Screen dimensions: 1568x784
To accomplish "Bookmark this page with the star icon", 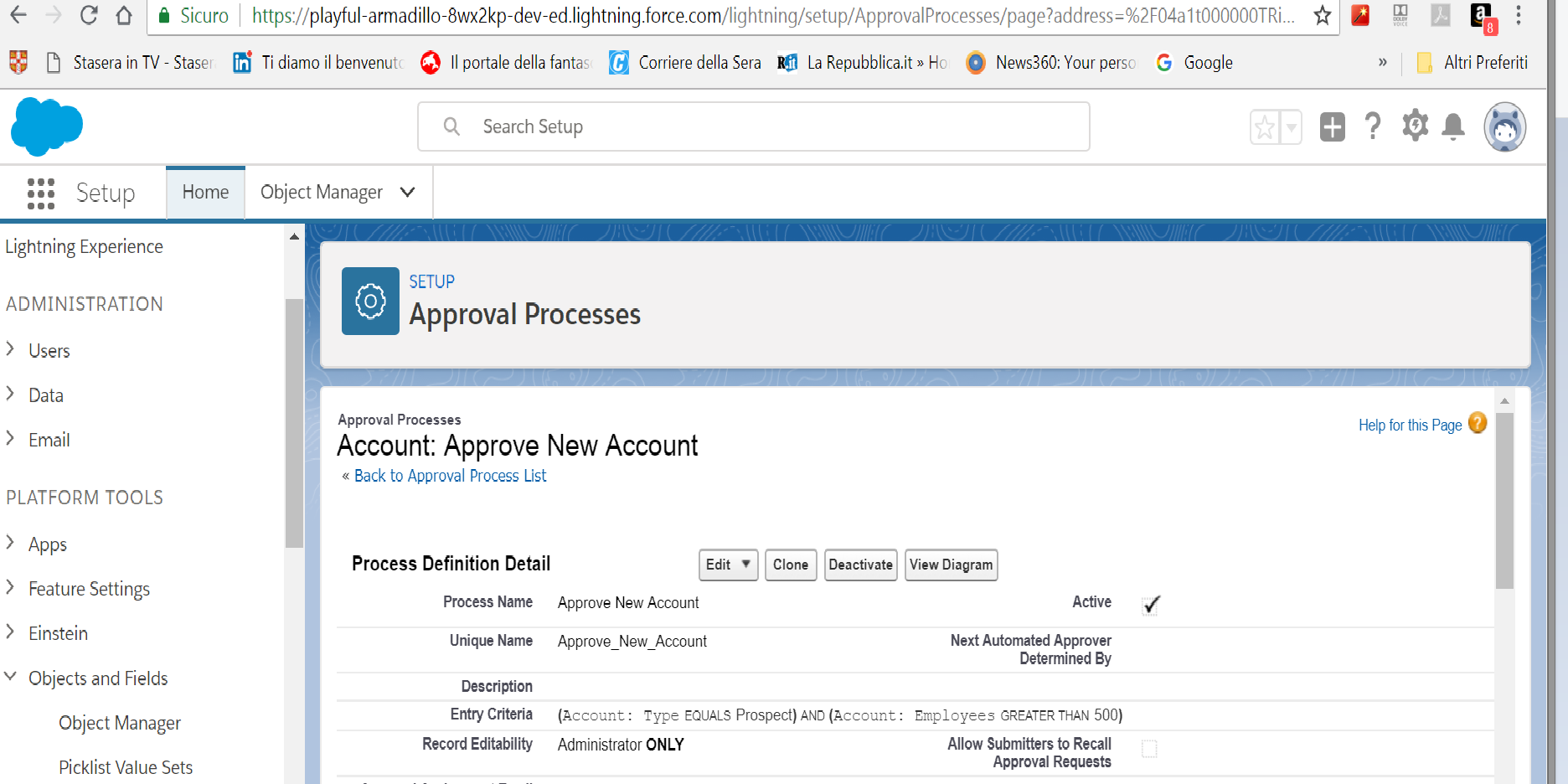I will click(x=1322, y=15).
